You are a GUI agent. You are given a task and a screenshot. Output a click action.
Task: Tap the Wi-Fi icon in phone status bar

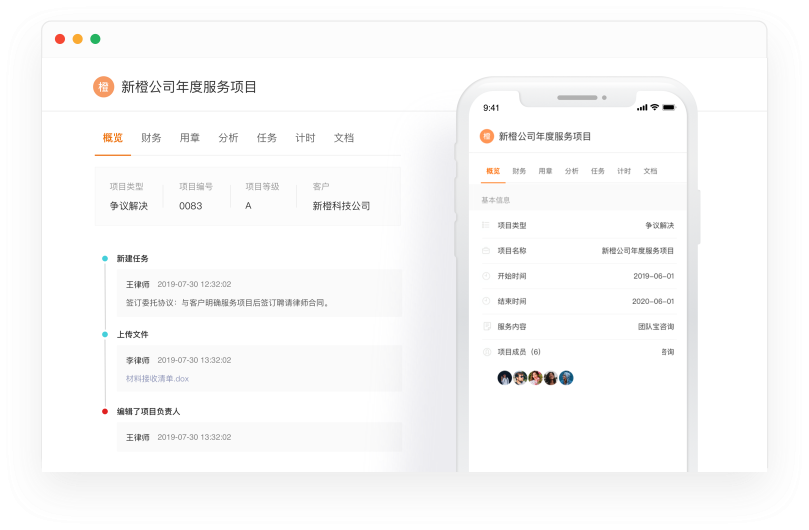(654, 107)
